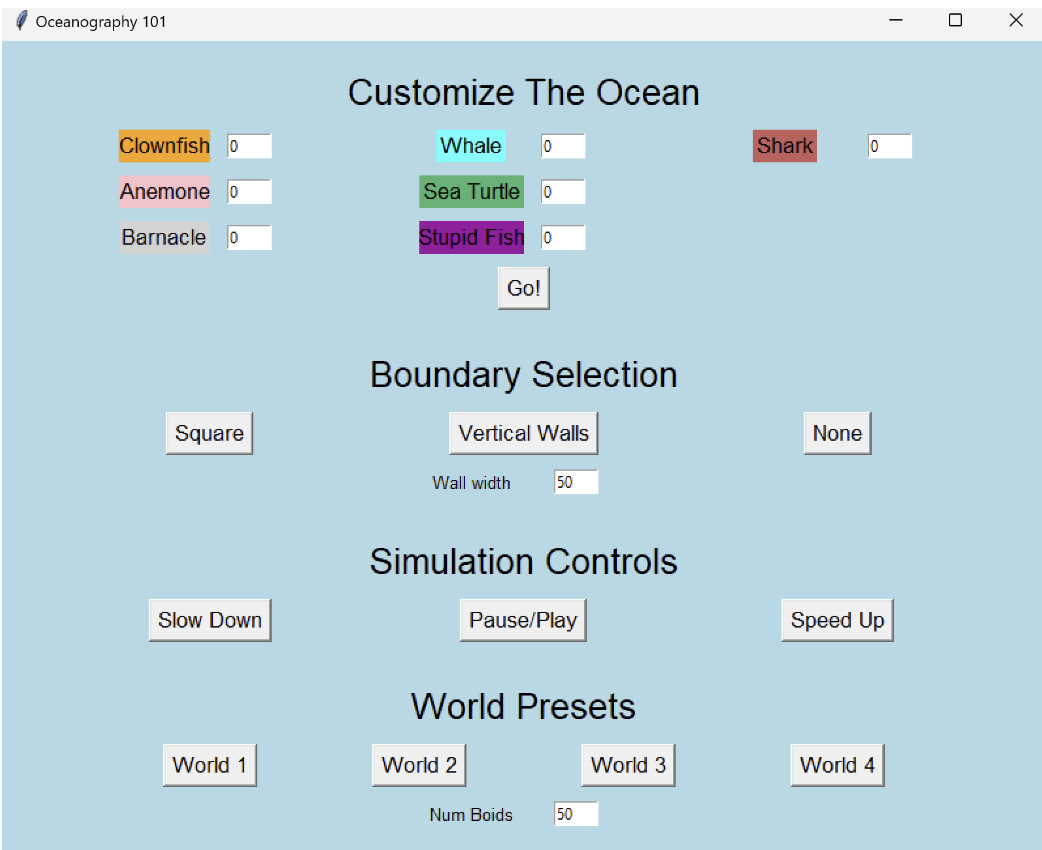Click the orange Clownfish label
1042x850 pixels.
(164, 146)
